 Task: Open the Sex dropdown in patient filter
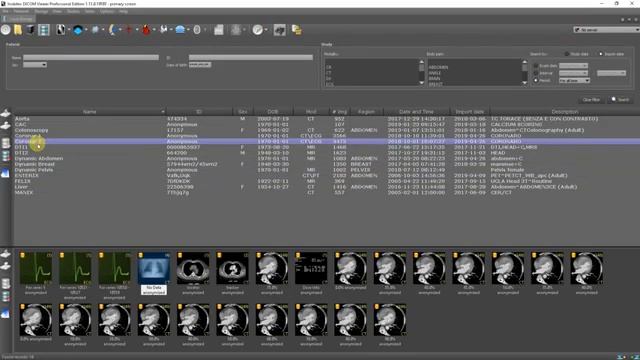click(x=35, y=64)
